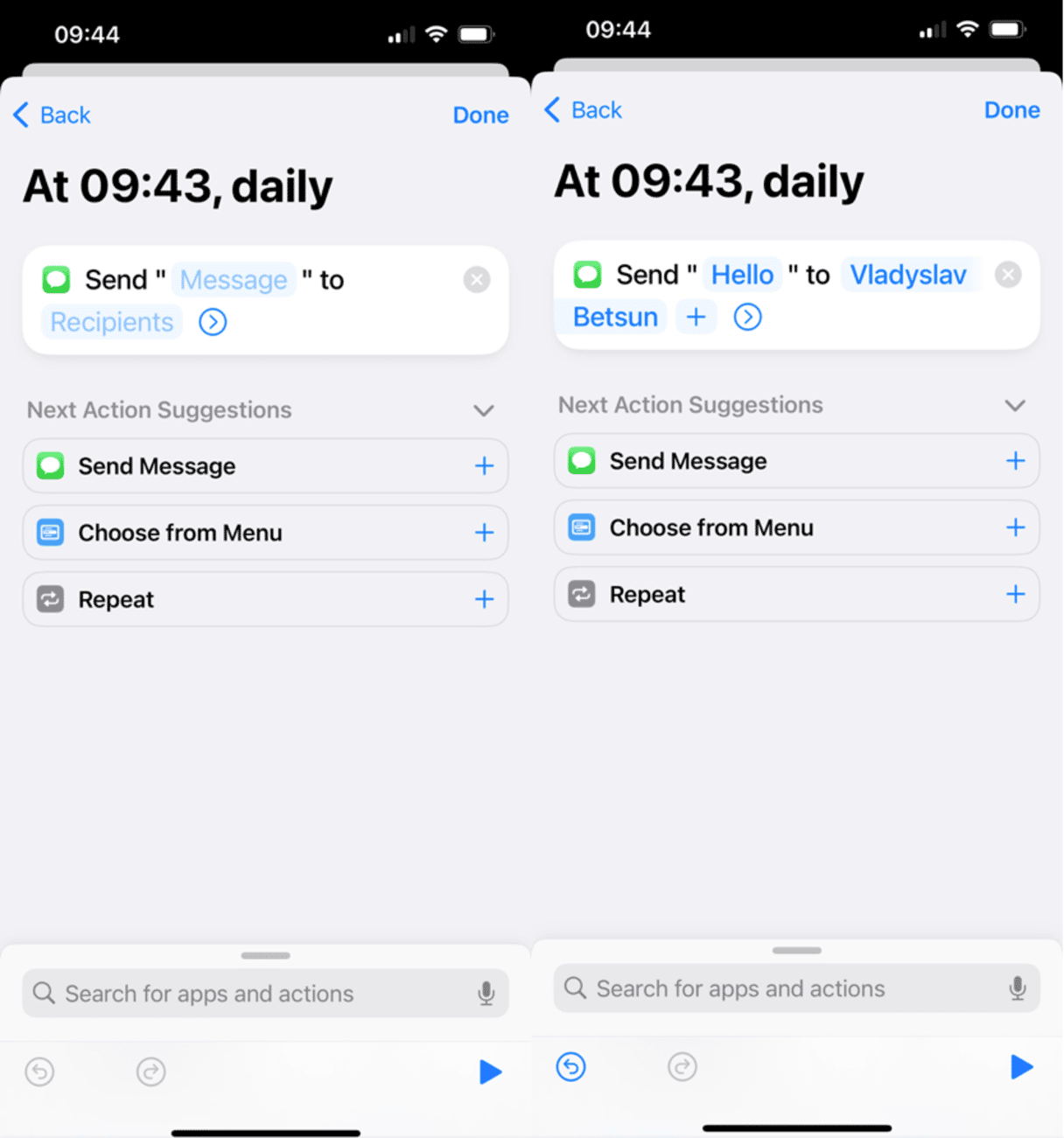
Task: Add the Repeat action on right screen
Action: point(1015,594)
